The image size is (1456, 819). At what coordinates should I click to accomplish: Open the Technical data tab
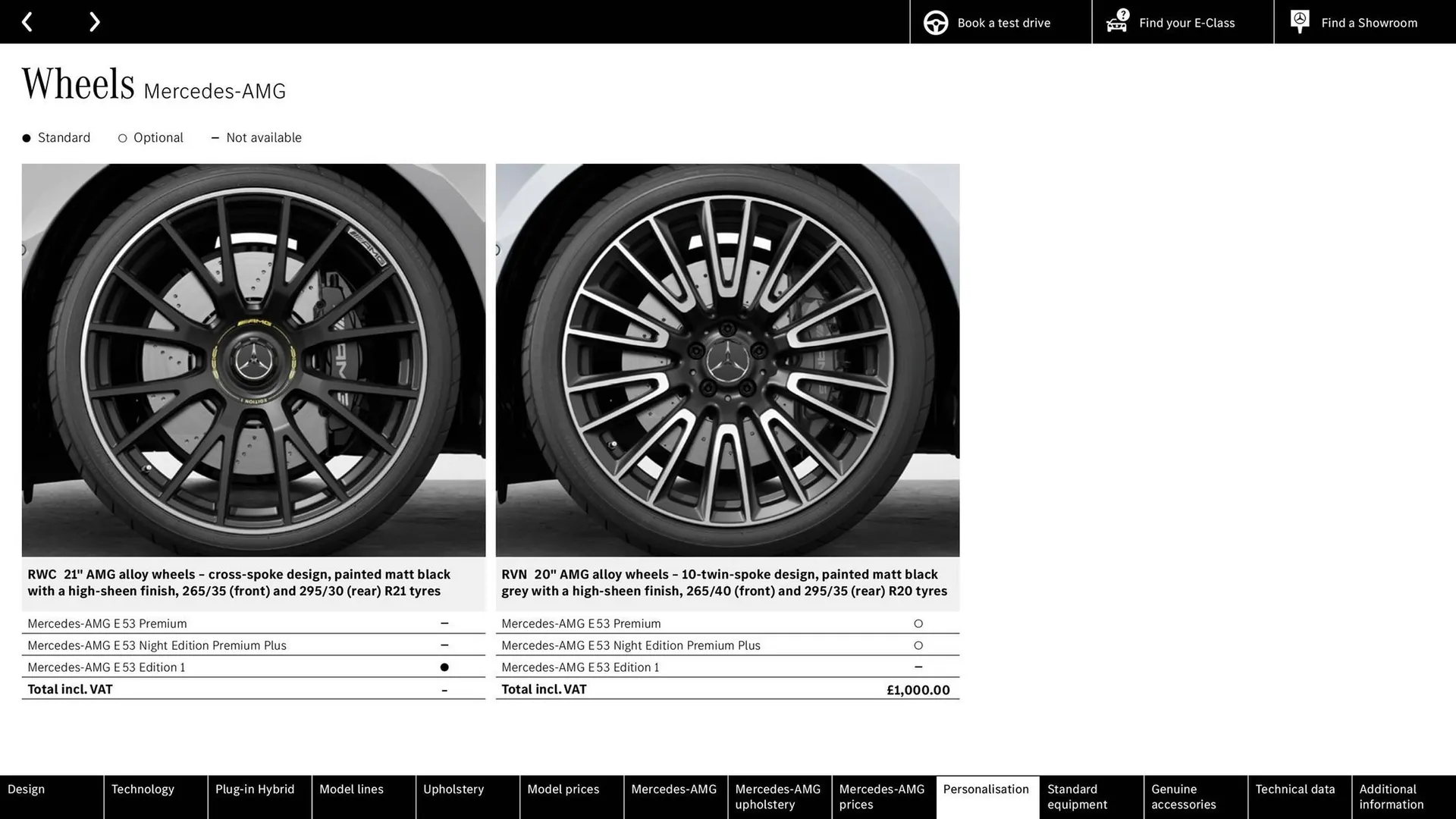pyautogui.click(x=1296, y=789)
